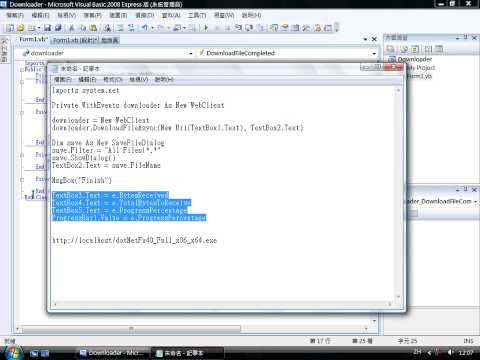Screen dimensions: 480x360
Task: Open Properties window from main toolbar icon
Action: (x=284, y=28)
